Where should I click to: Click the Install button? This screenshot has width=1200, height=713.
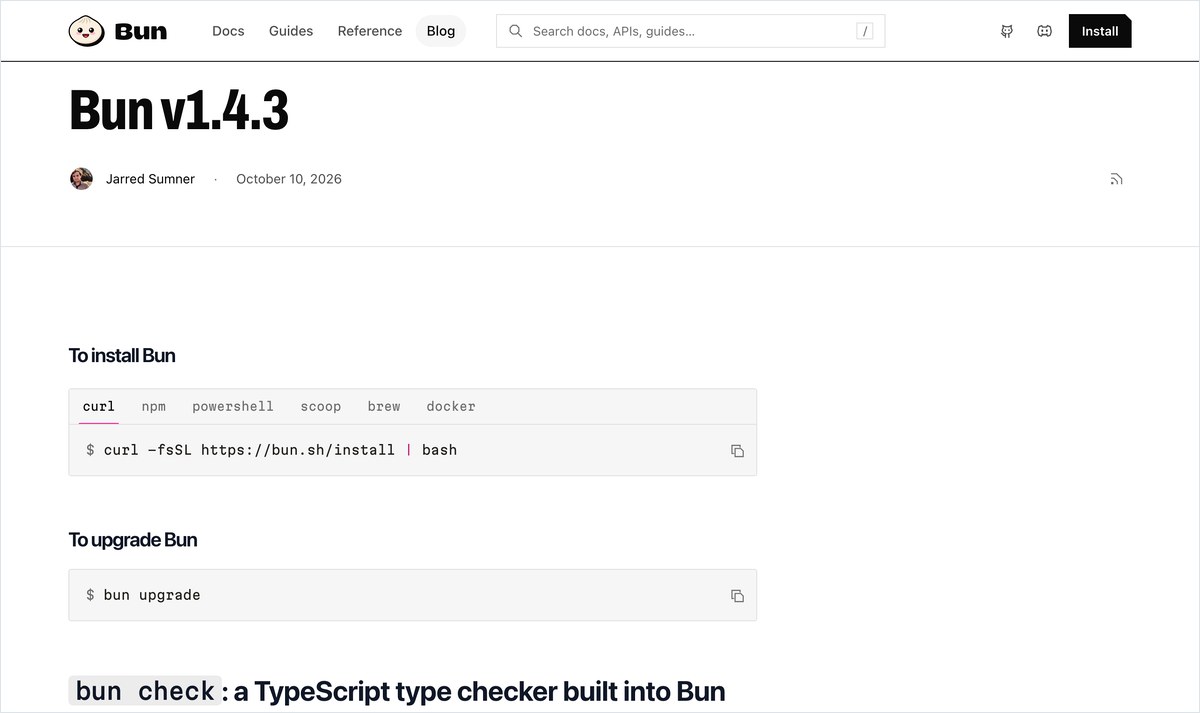pyautogui.click(x=1100, y=31)
